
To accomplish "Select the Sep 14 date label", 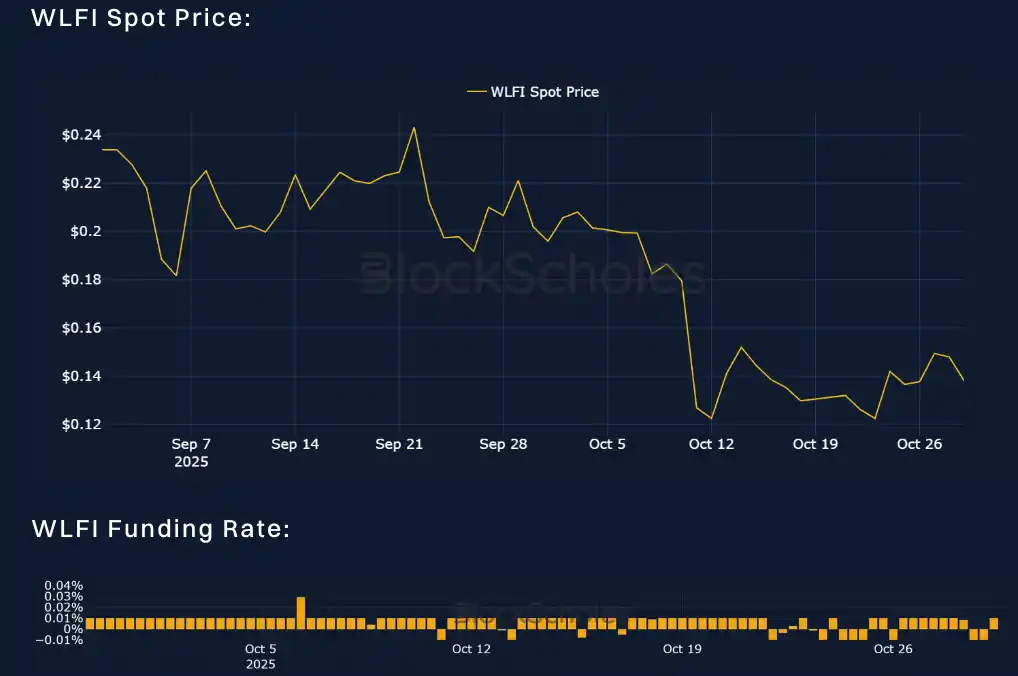I will point(295,444).
